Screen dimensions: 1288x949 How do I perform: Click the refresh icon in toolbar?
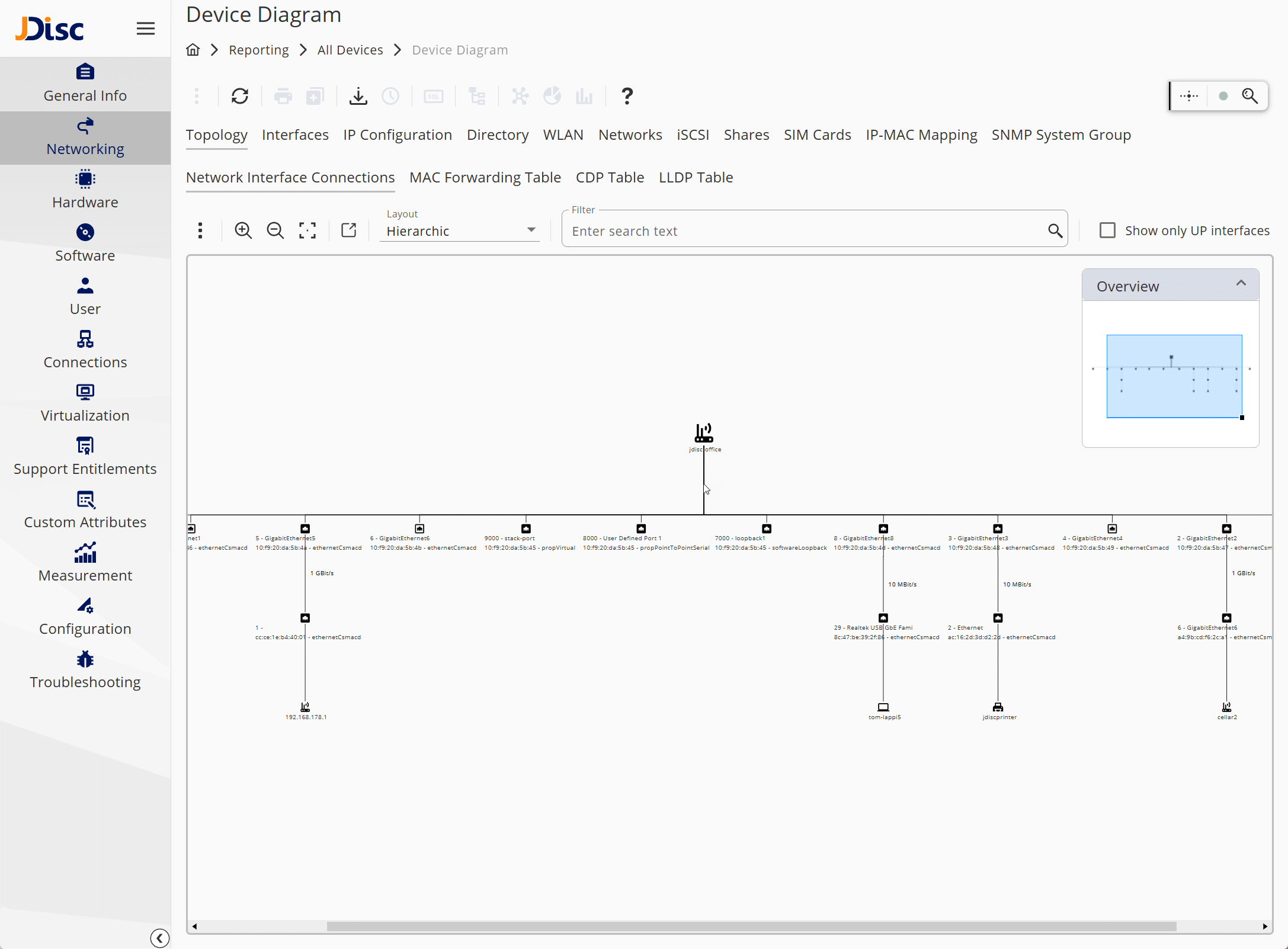[240, 96]
